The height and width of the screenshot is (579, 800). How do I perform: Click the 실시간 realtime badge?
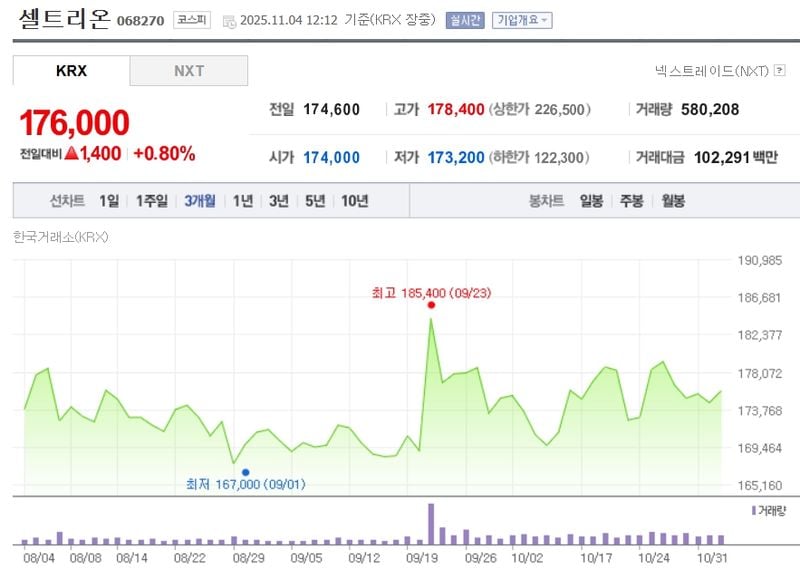465,20
